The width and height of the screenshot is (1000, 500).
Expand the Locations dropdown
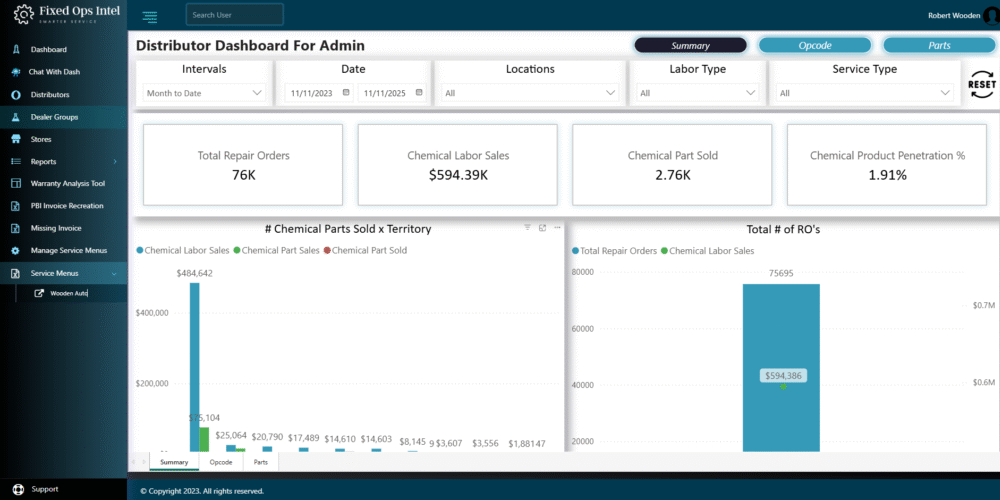pyautogui.click(x=530, y=93)
